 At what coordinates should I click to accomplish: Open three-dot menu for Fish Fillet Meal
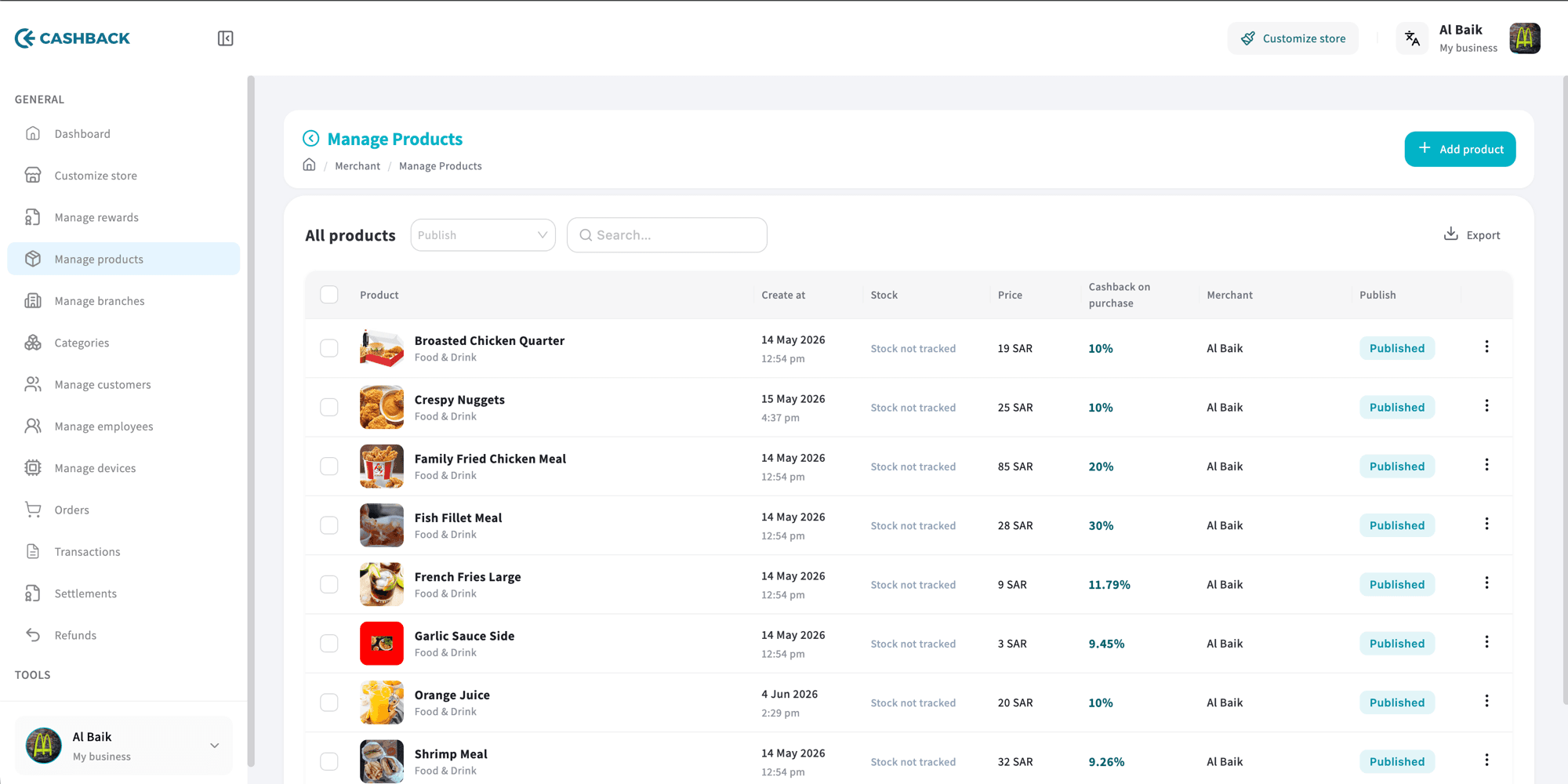click(1486, 524)
